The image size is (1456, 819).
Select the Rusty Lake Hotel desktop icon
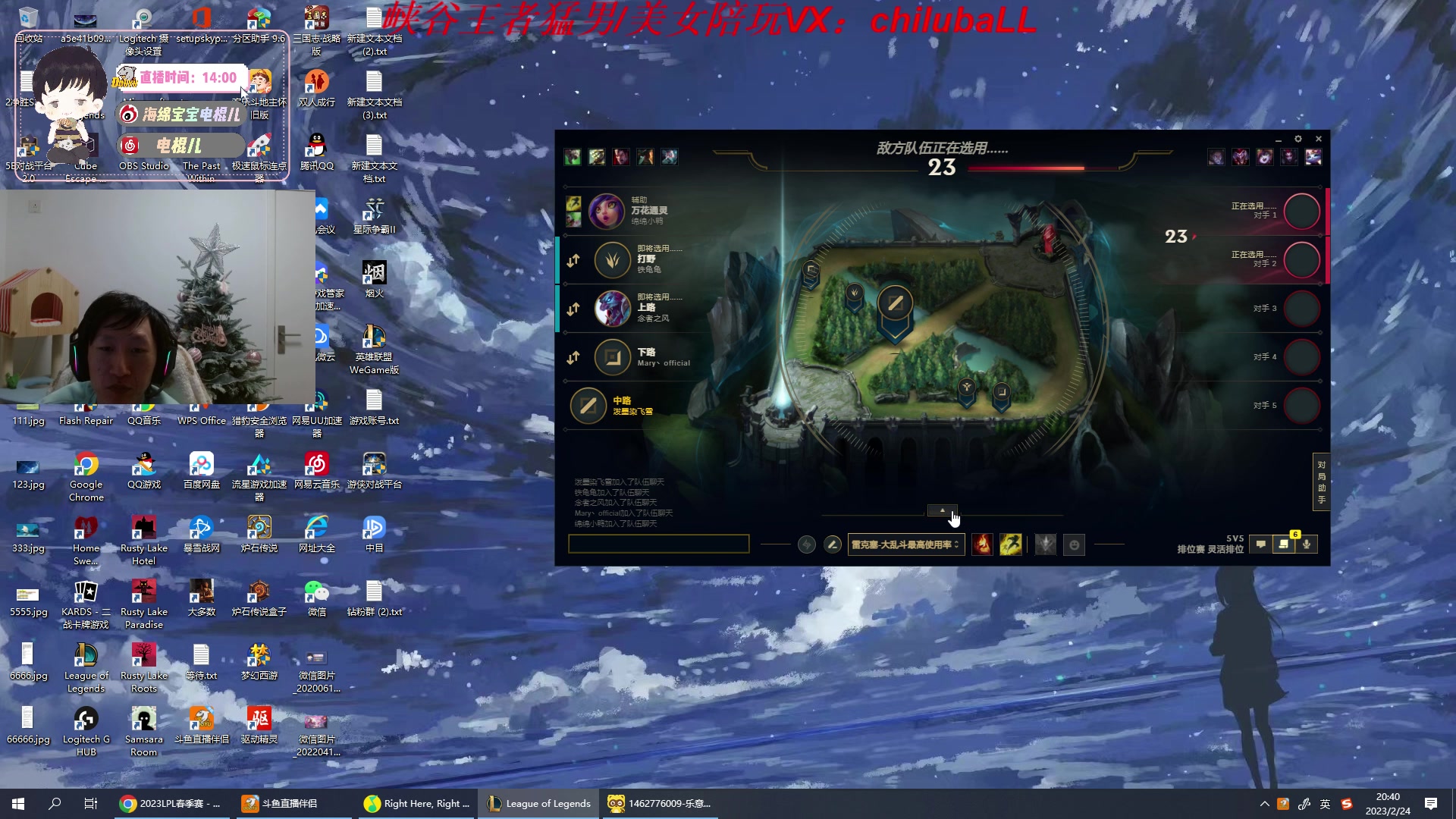point(144,541)
